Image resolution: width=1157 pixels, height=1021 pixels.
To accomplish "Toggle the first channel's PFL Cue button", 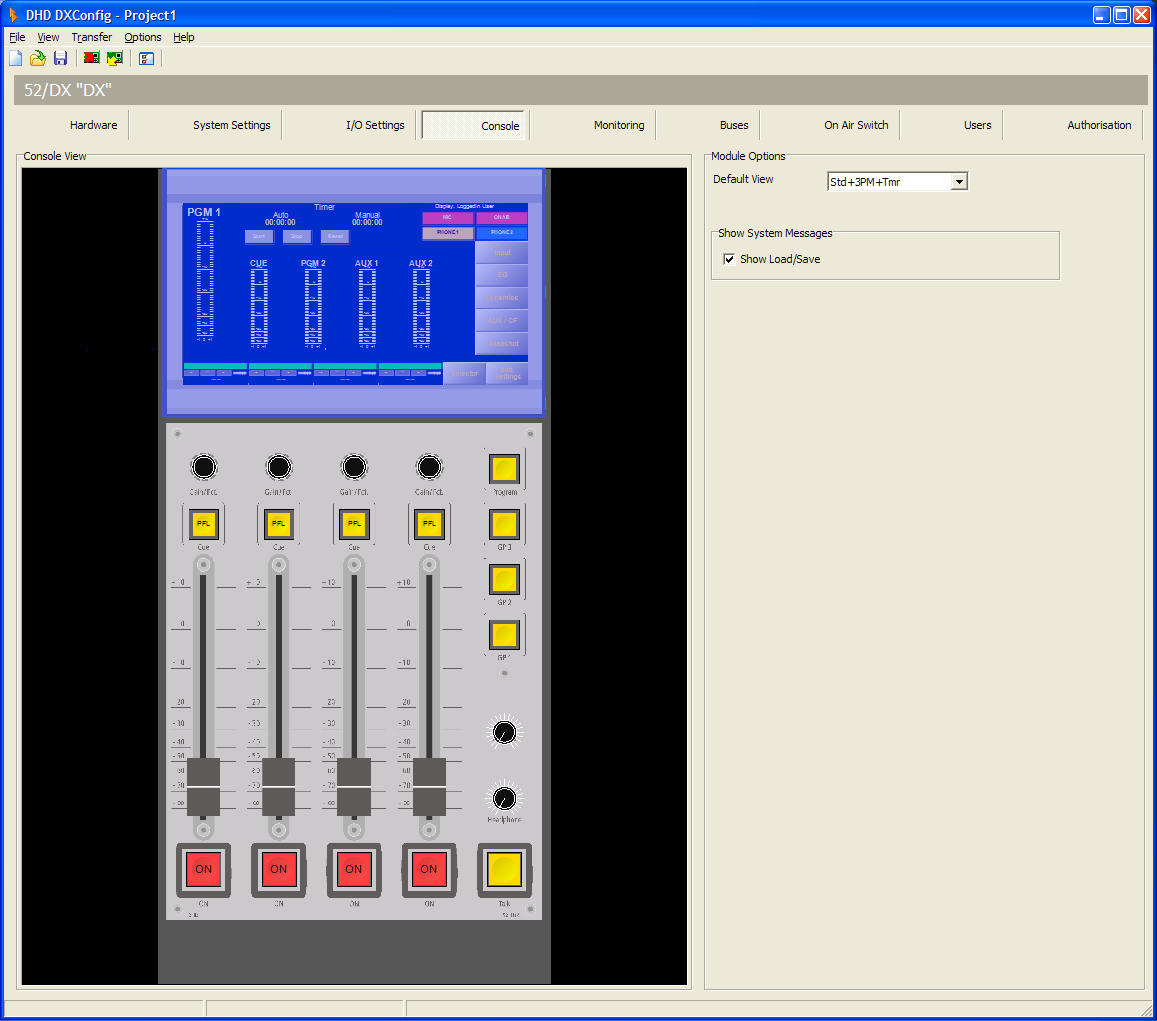I will point(204,524).
